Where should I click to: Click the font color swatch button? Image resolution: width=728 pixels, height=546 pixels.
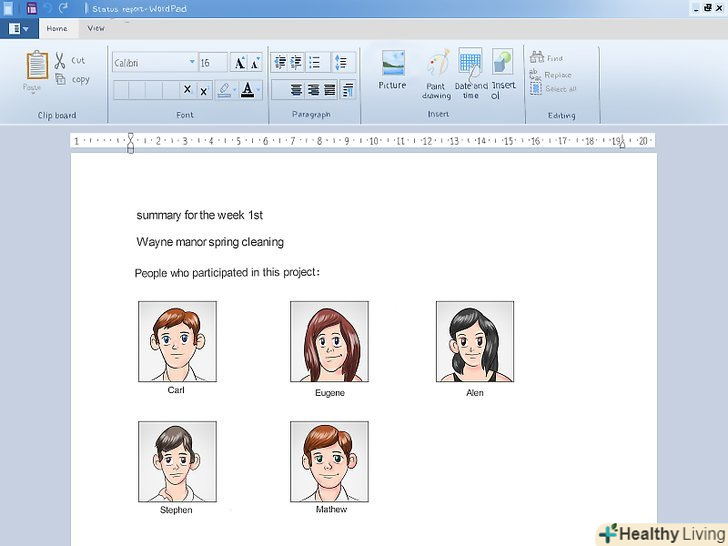[x=247, y=90]
